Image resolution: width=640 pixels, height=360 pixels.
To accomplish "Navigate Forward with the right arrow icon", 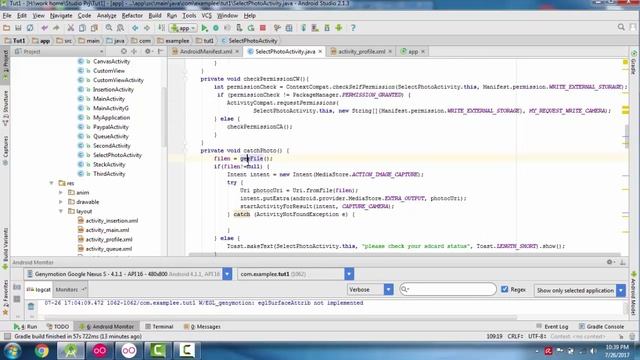I will 147,28.
